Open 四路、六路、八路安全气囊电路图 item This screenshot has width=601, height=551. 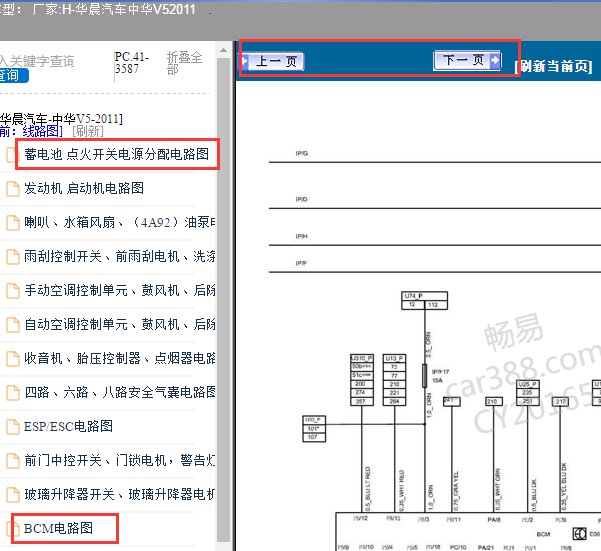[120, 392]
